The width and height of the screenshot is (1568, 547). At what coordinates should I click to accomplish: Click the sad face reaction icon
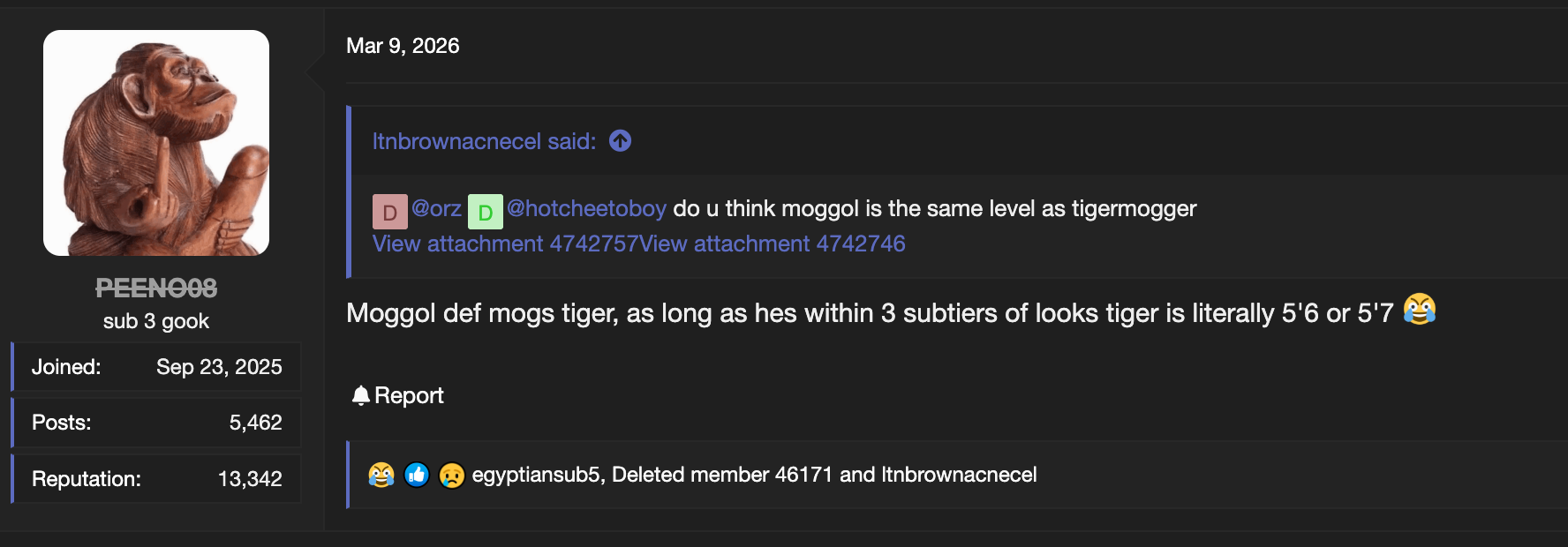tap(452, 475)
